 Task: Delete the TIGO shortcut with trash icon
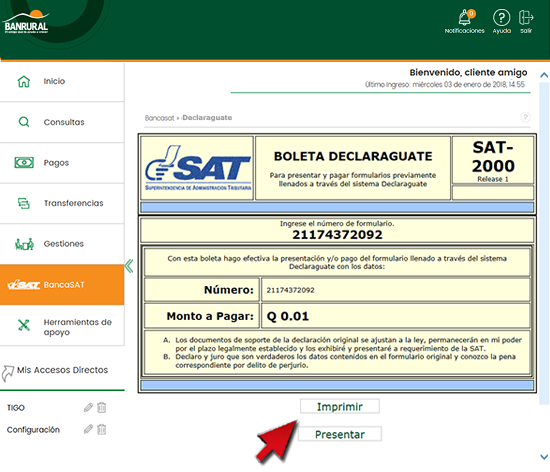click(102, 407)
